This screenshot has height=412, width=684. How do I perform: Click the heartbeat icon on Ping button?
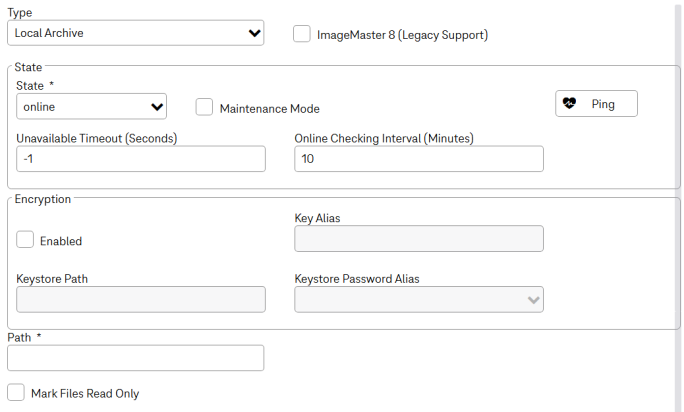[569, 103]
